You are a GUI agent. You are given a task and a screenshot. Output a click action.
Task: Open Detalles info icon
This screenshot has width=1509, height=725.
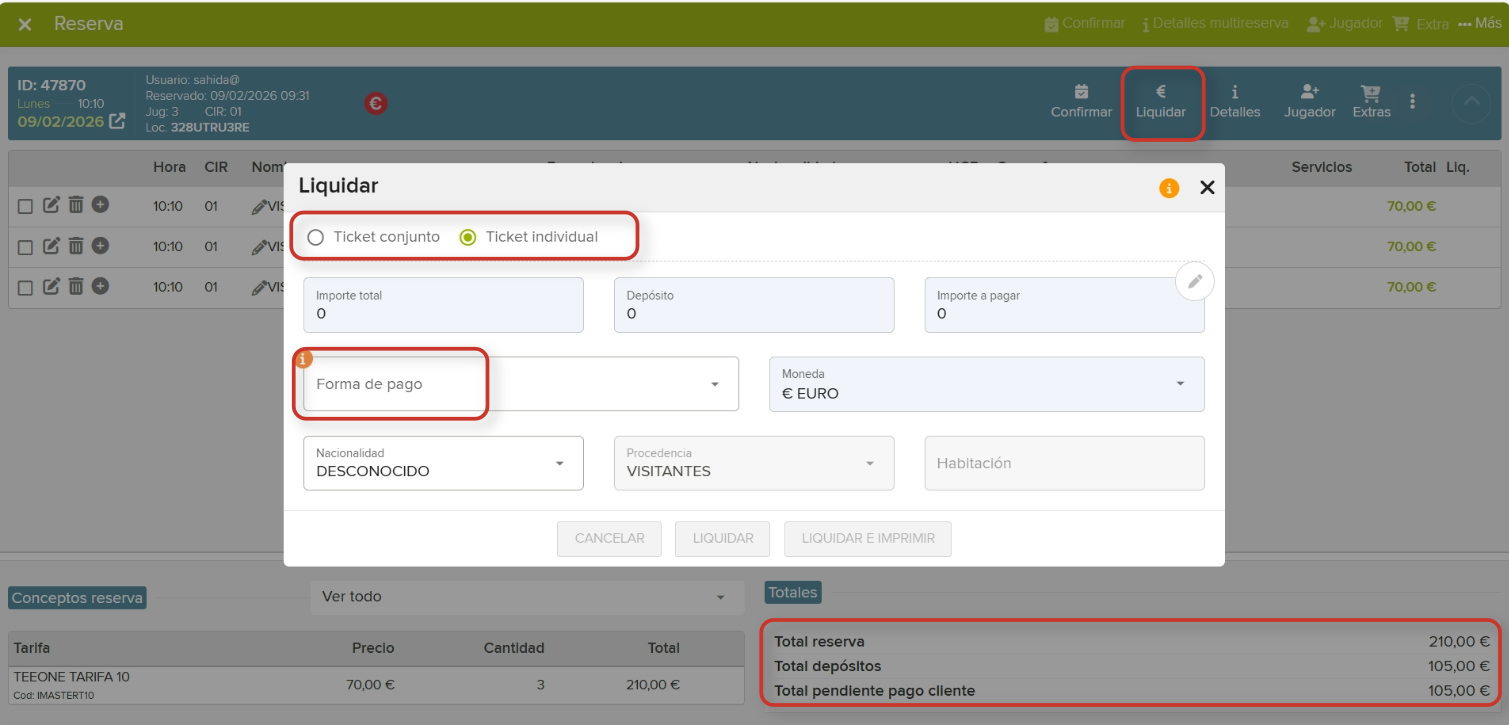click(1235, 92)
